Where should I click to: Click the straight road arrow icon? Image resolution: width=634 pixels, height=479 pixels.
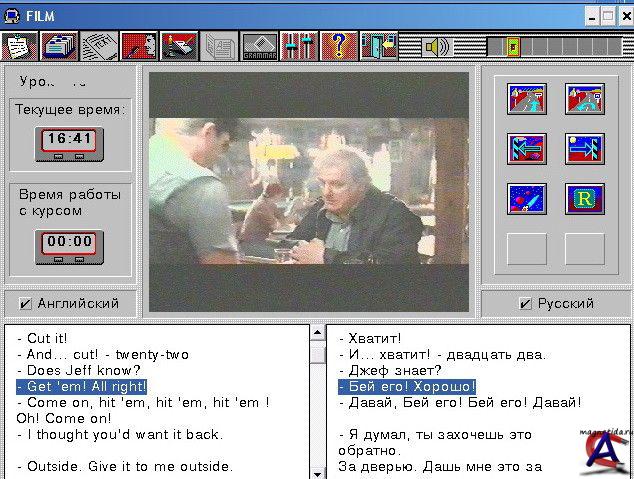coord(526,98)
